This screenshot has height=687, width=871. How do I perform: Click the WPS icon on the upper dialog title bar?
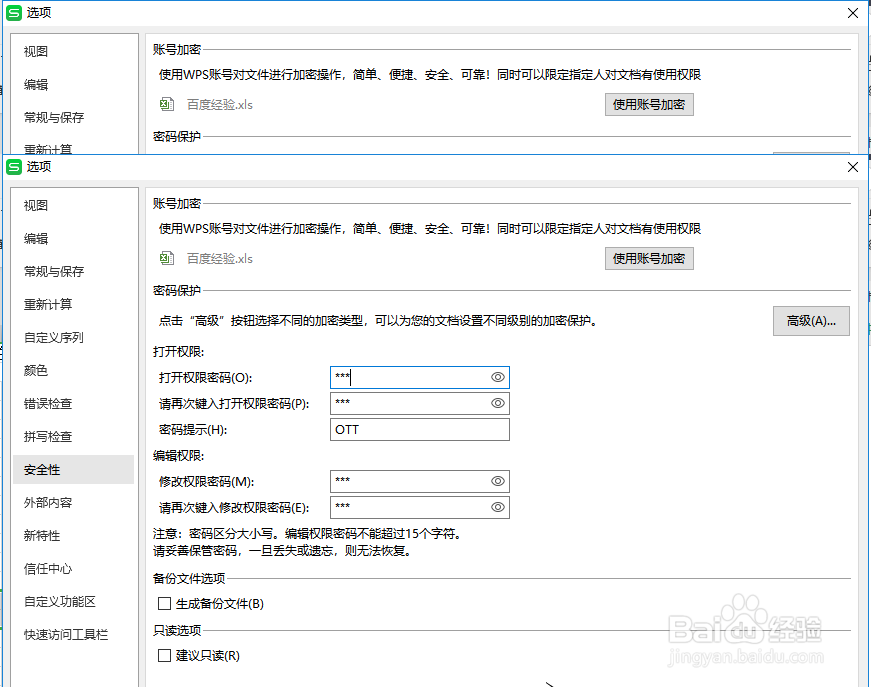[x=14, y=13]
